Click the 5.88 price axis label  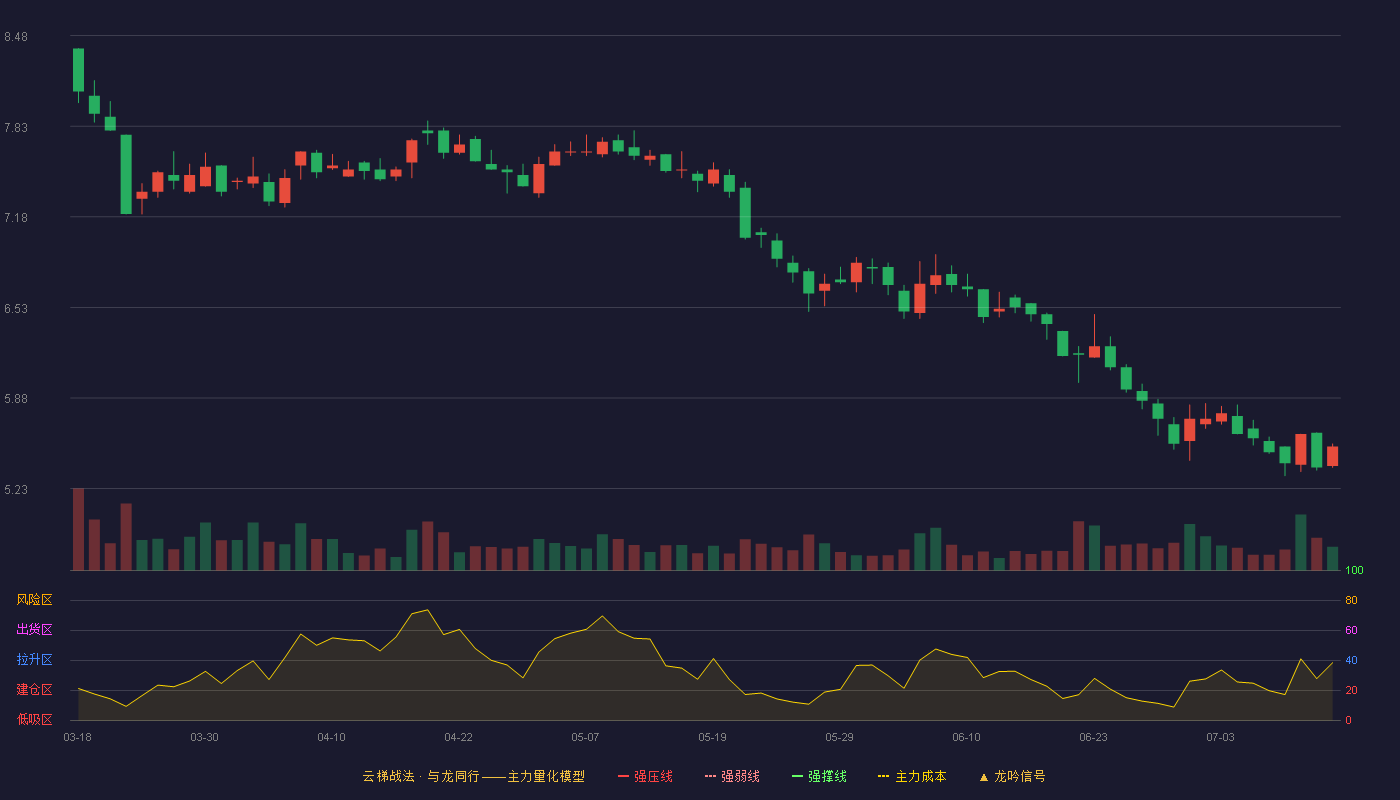coord(16,399)
